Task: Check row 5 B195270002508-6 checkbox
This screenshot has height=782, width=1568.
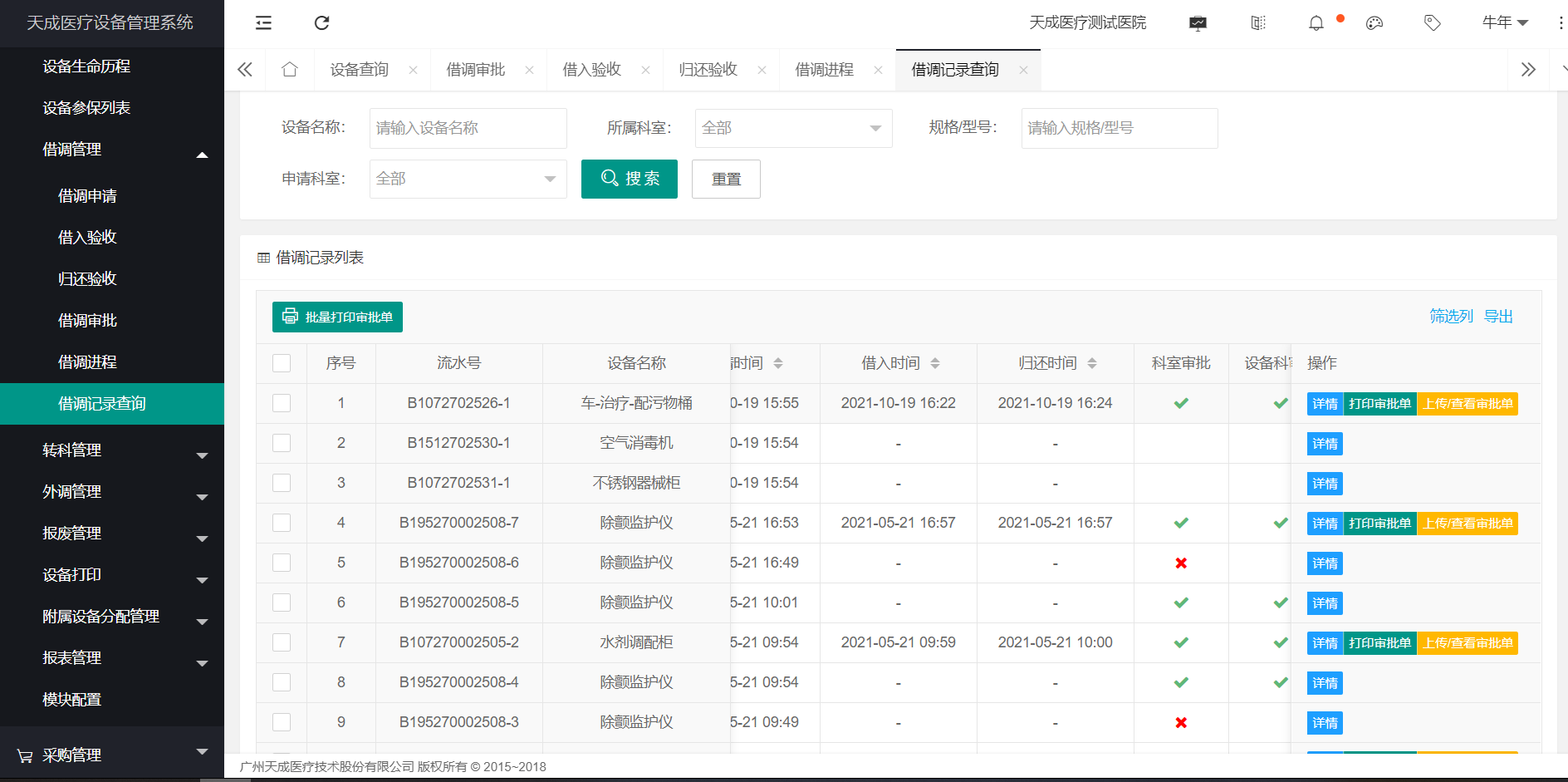Action: pyautogui.click(x=282, y=563)
